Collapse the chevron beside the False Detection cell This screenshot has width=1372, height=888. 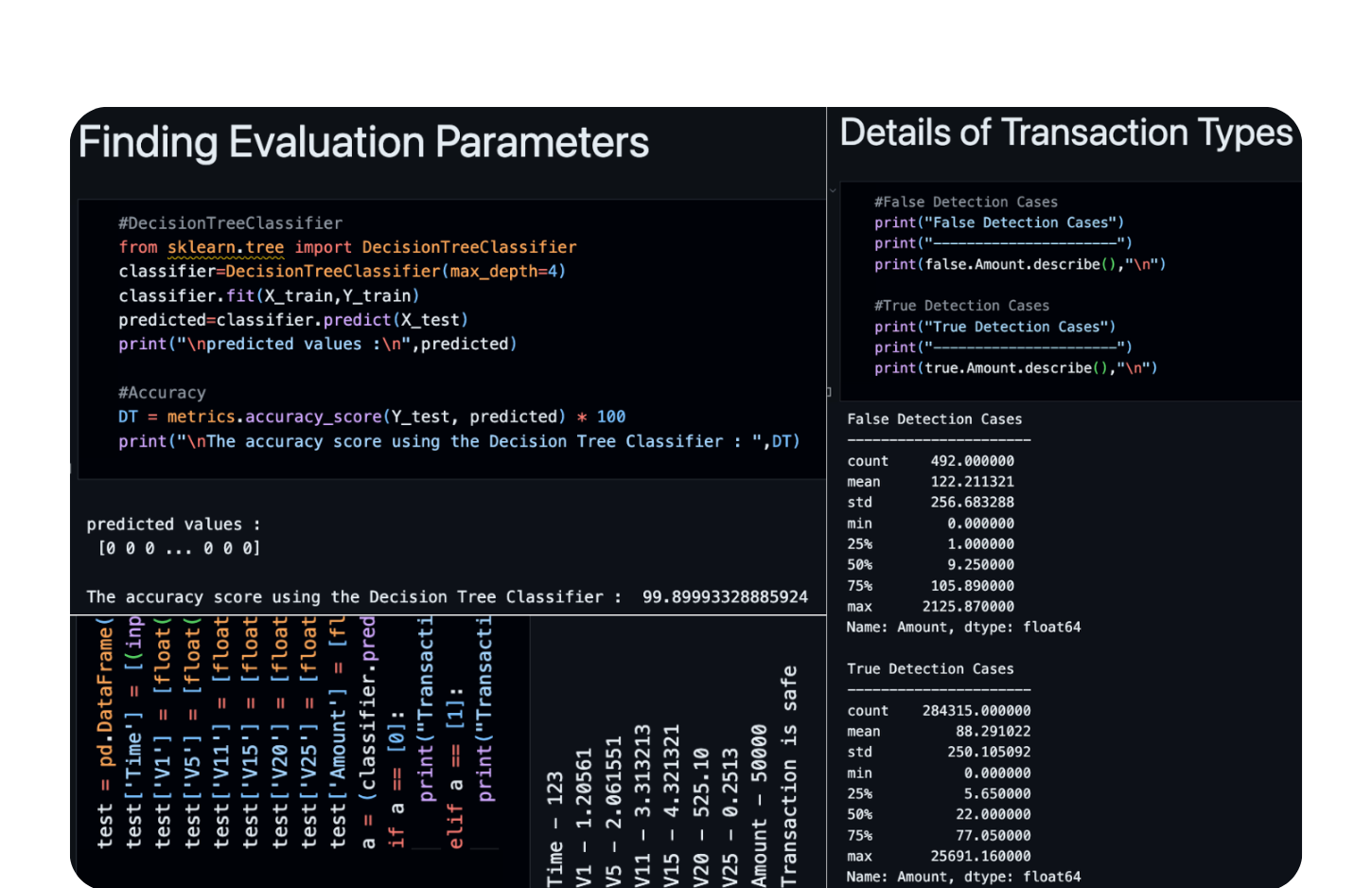[x=833, y=190]
